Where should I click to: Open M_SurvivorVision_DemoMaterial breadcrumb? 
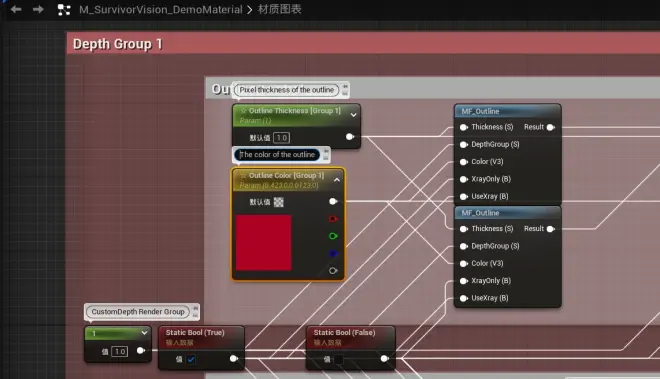tap(161, 10)
